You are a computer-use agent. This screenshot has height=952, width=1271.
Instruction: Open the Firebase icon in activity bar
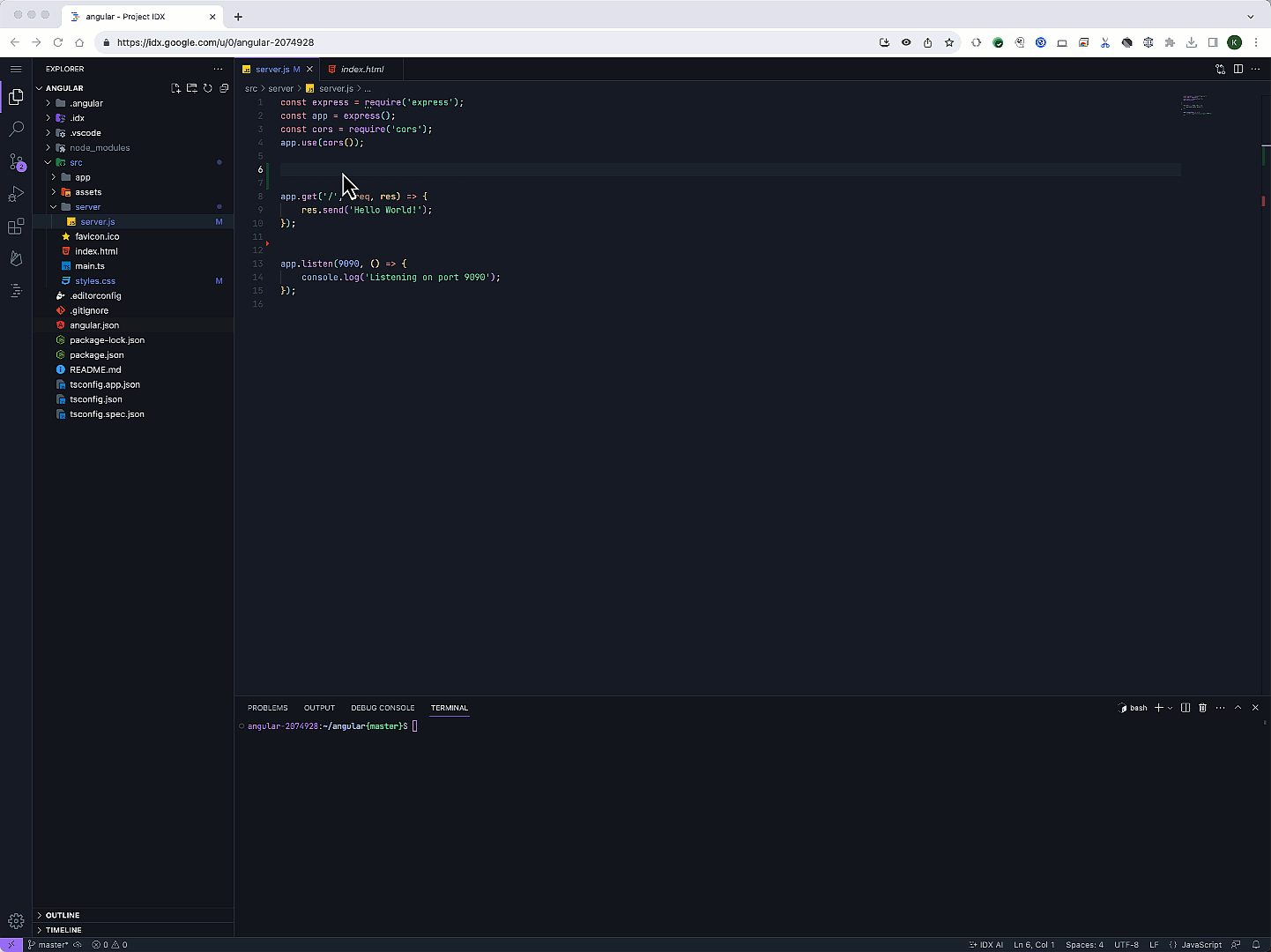[x=16, y=258]
